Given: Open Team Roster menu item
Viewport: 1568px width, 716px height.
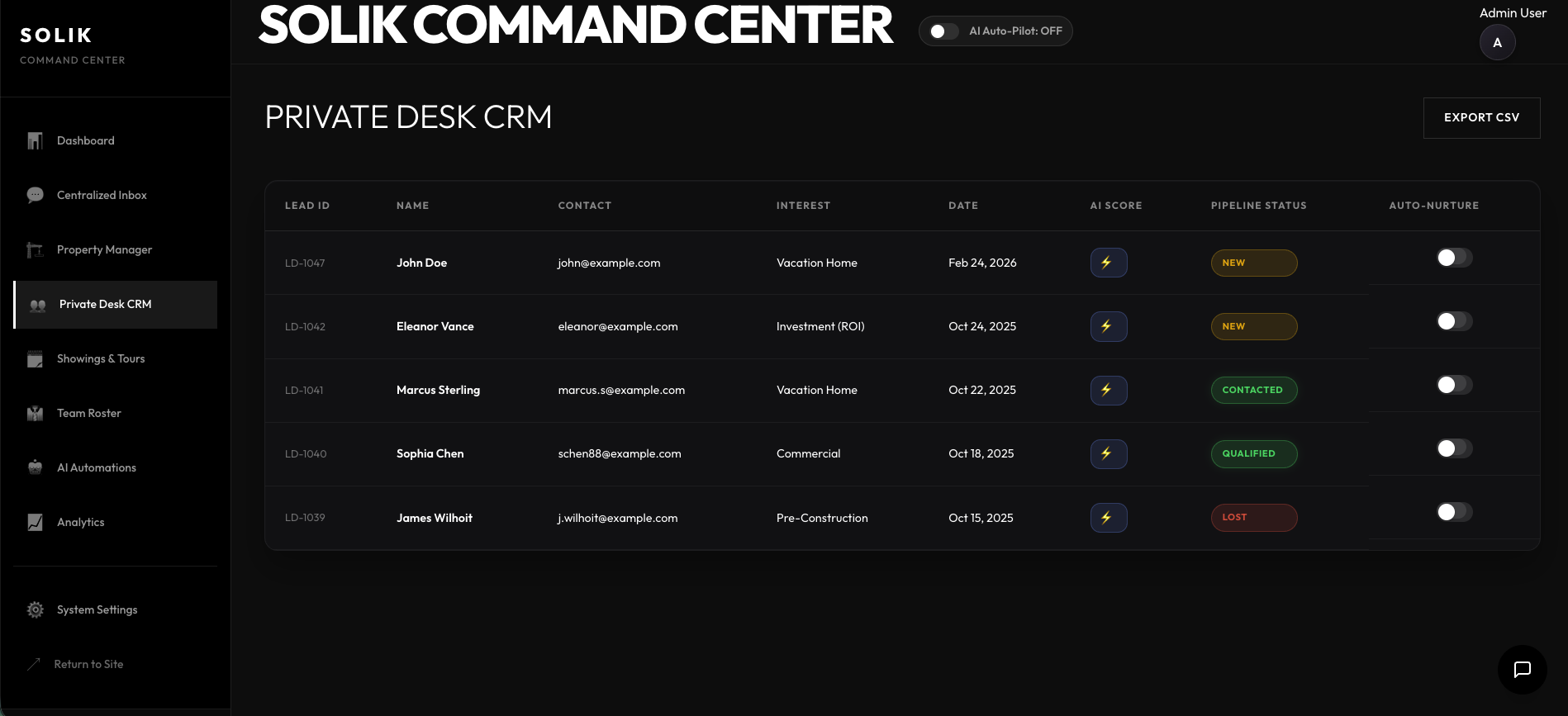Looking at the screenshot, I should click(116, 414).
